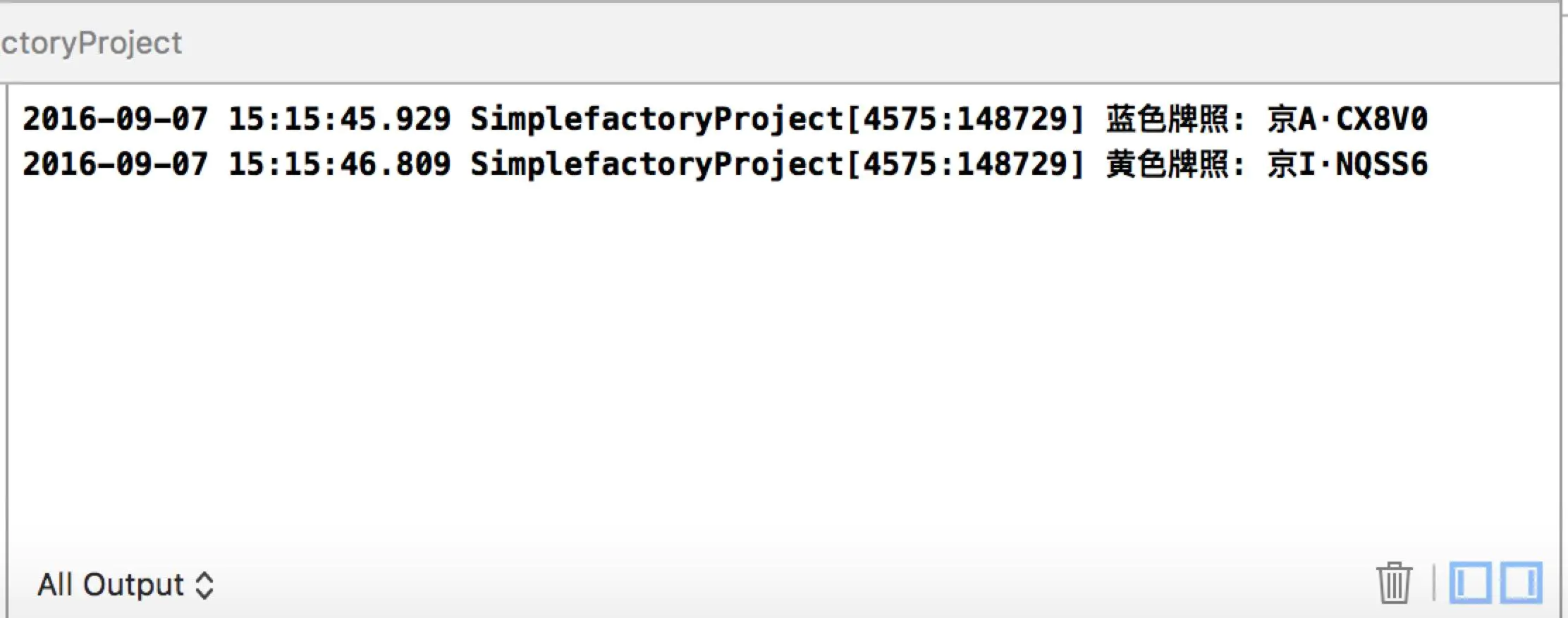Image resolution: width=1568 pixels, height=618 pixels.
Task: Click the plate number 京A·CX8V0
Action: (x=1347, y=119)
